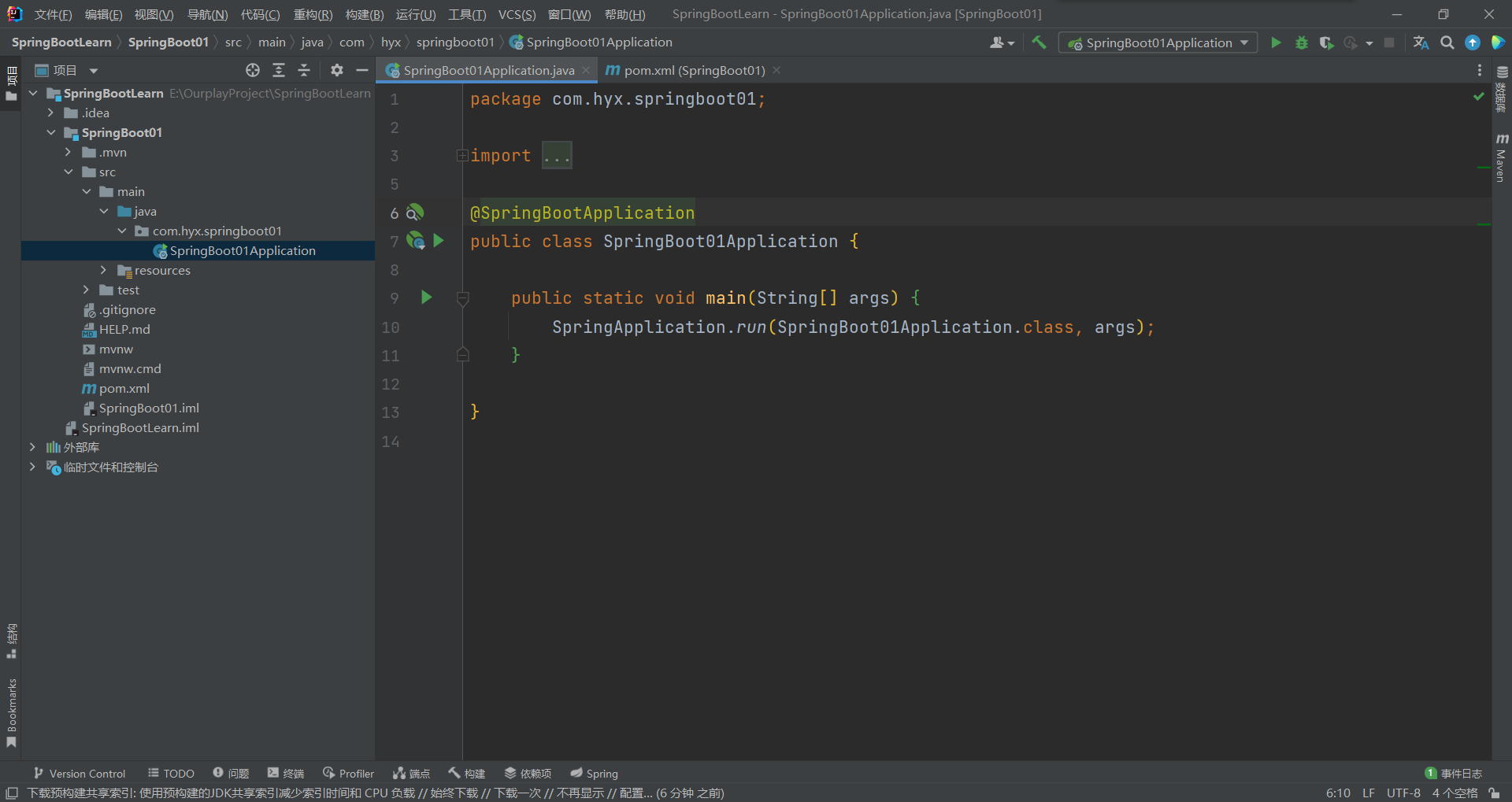Viewport: 1512px width, 802px height.
Task: Run SpringBoot01Application with green play button
Action: tap(1276, 43)
